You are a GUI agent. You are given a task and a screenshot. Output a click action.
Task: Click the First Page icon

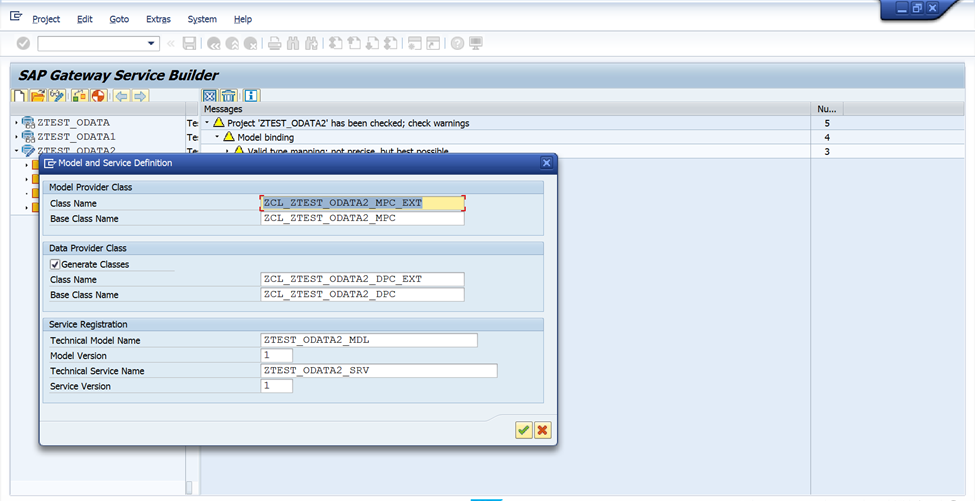coord(335,44)
